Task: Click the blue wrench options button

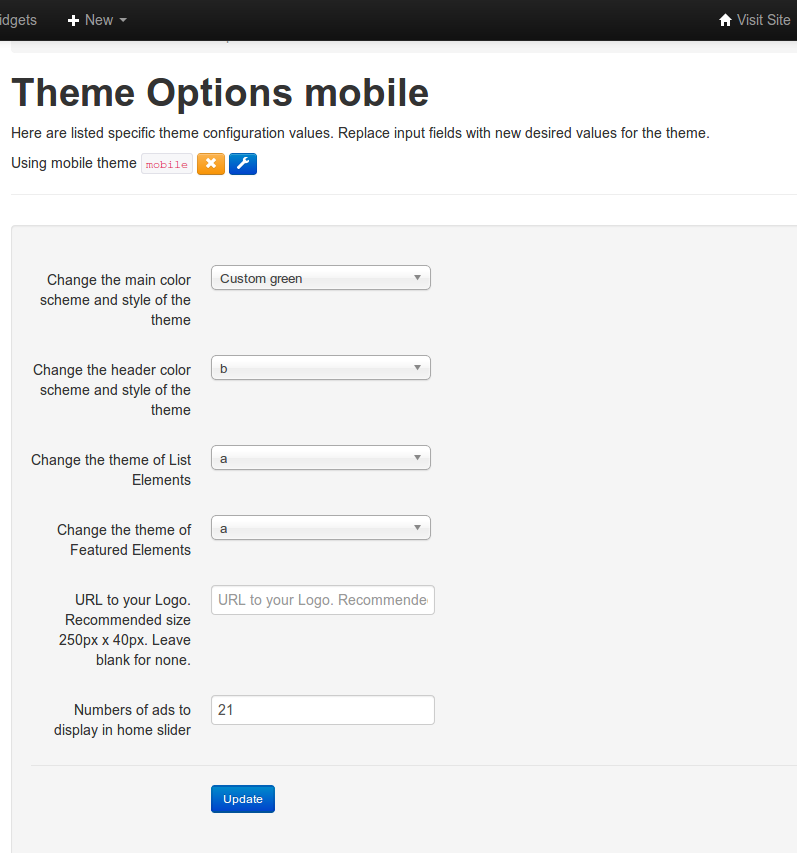Action: point(243,164)
